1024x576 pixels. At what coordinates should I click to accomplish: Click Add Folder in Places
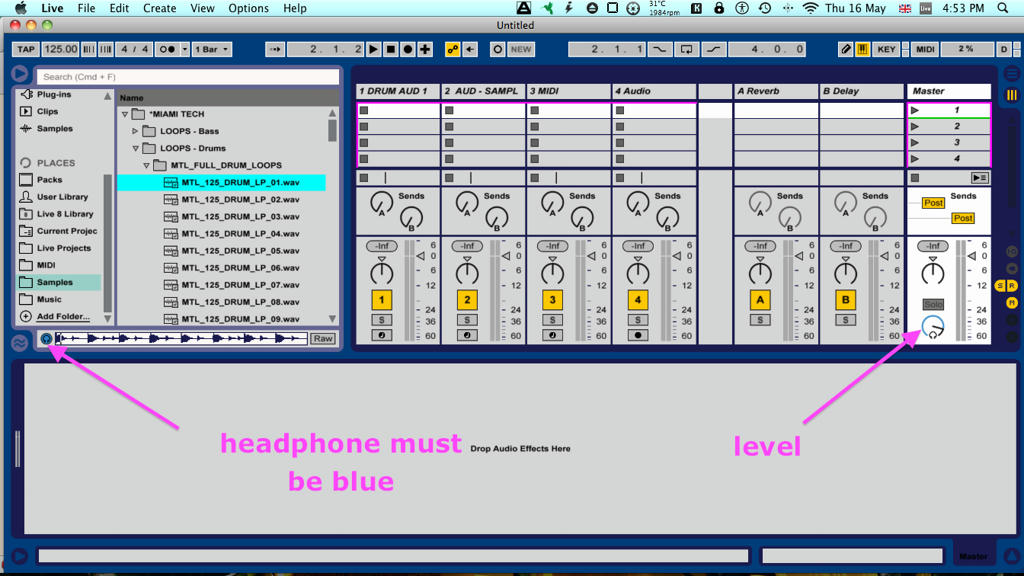[x=63, y=317]
